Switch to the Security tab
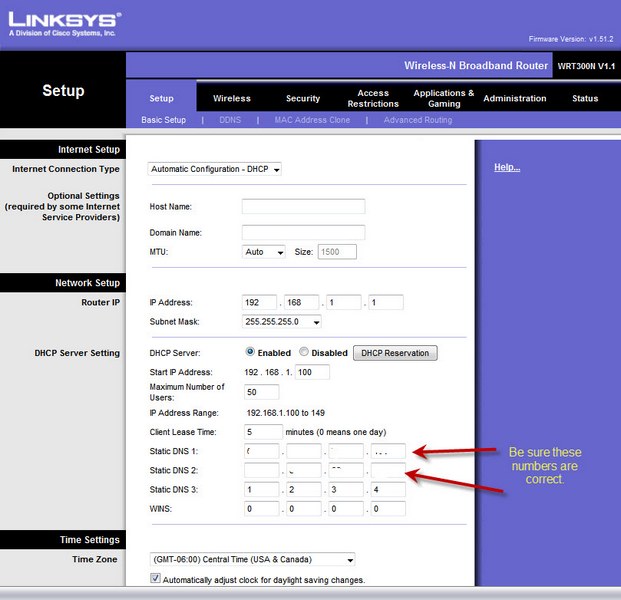This screenshot has width=621, height=600. tap(303, 99)
